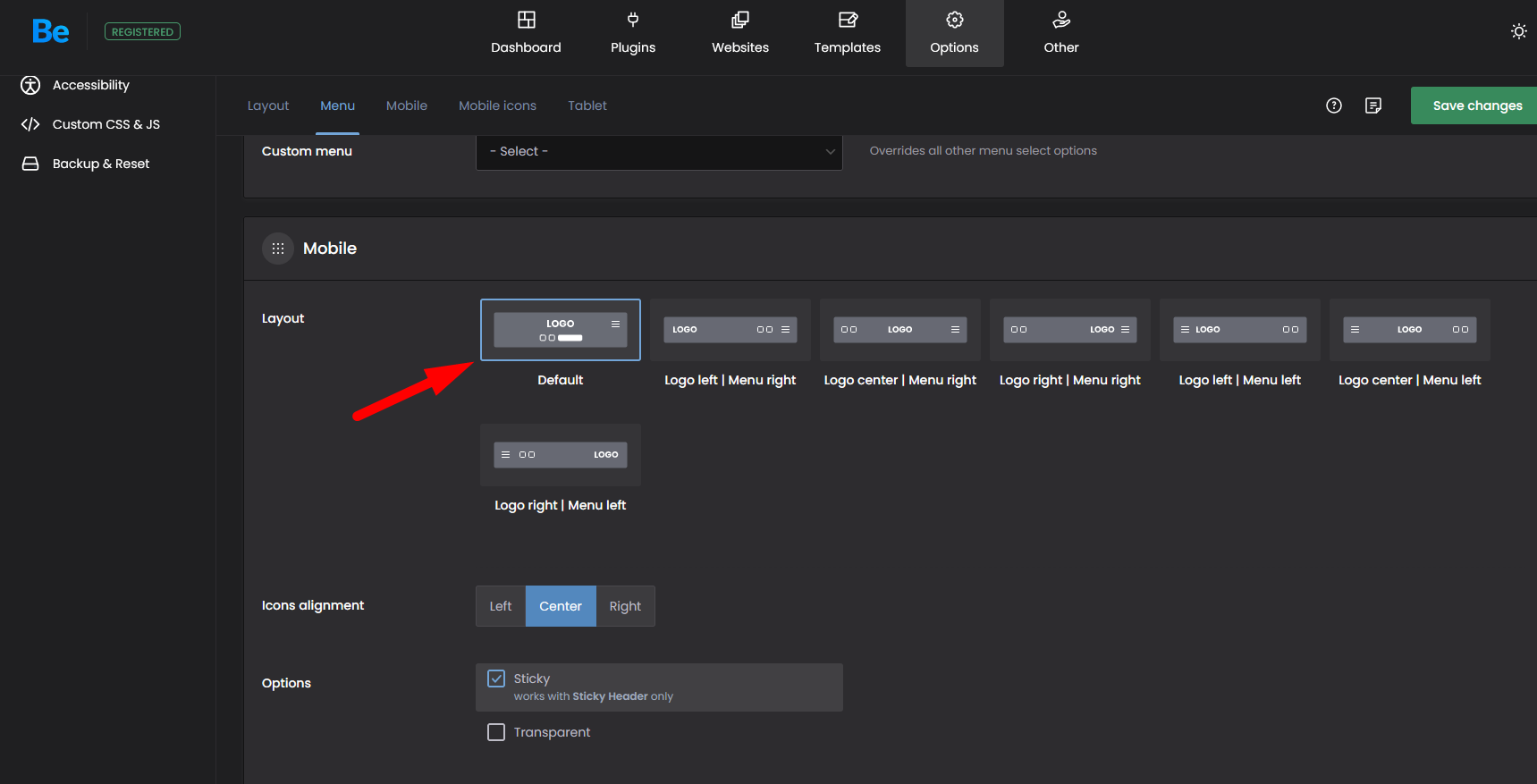Open the Templates section
1537x784 pixels.
coord(848,33)
